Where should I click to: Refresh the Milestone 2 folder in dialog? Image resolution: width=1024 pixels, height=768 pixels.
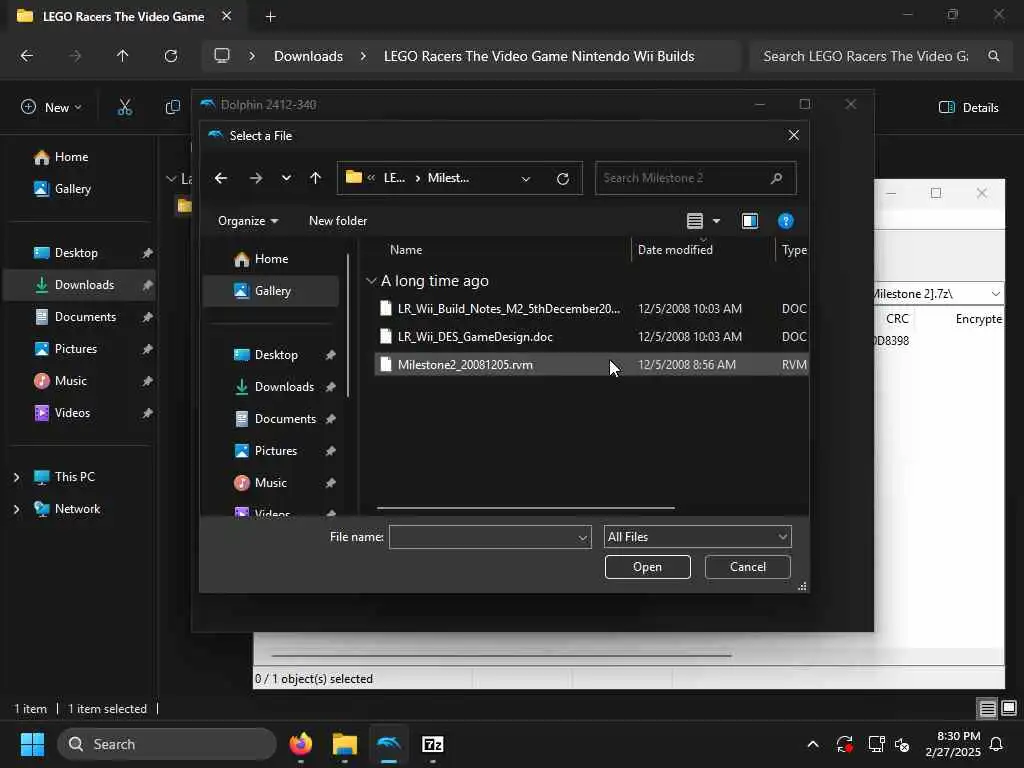pos(562,178)
